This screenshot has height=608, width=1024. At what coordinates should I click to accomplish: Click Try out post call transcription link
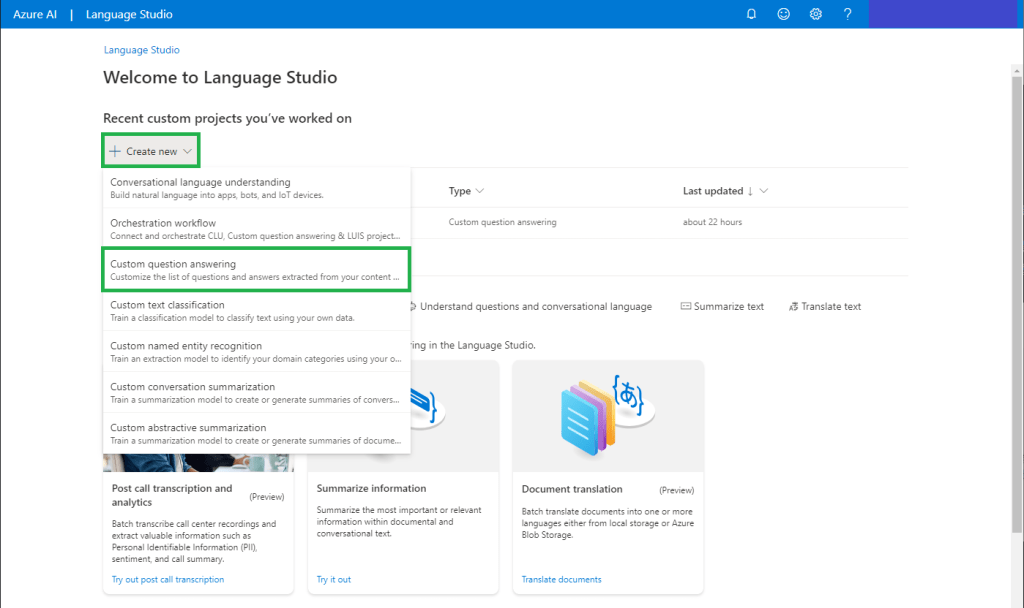point(168,579)
